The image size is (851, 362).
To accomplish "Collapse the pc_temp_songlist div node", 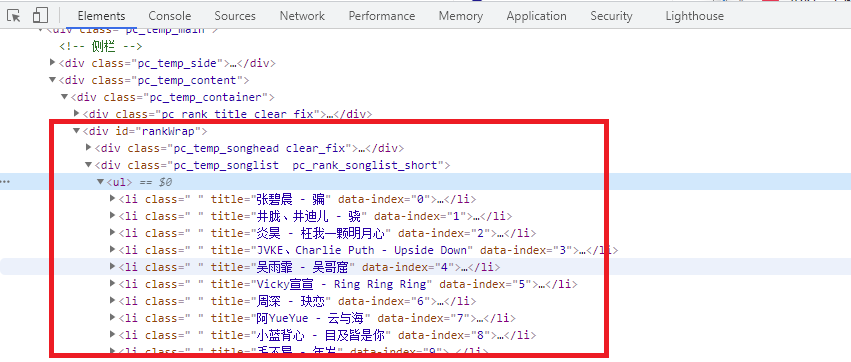I will tap(88, 165).
